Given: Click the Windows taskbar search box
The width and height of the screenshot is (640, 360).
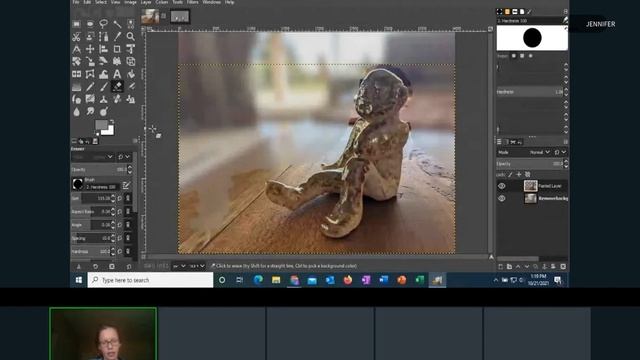Looking at the screenshot, I should pos(150,280).
